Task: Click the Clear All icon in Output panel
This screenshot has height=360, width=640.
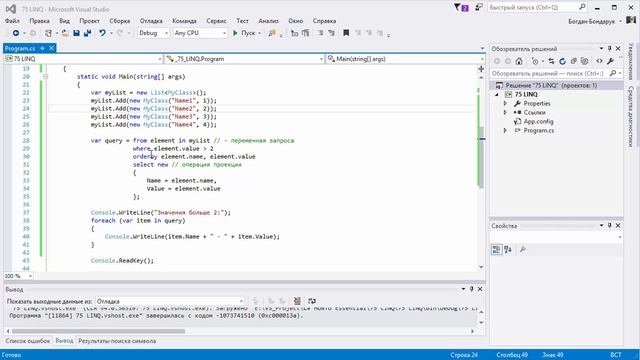Action: click(x=297, y=301)
